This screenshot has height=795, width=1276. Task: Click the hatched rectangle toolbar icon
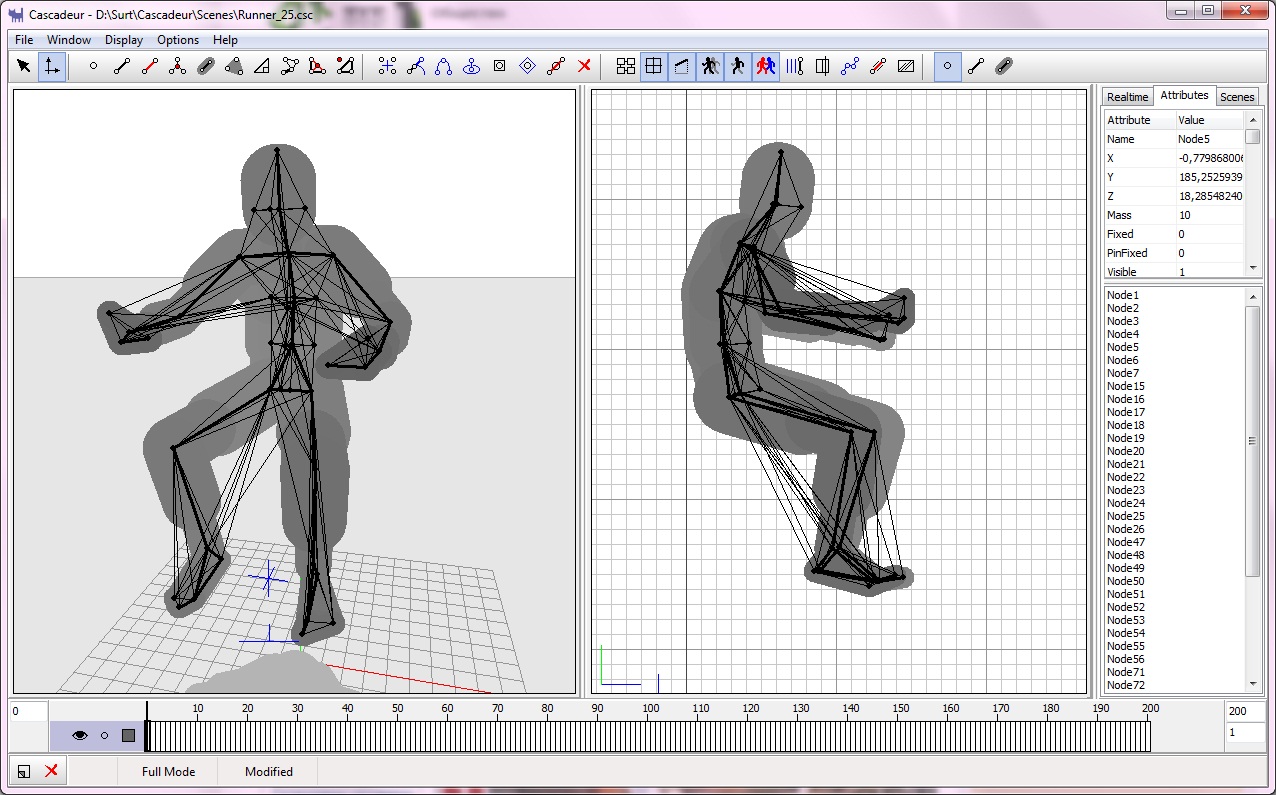(906, 66)
